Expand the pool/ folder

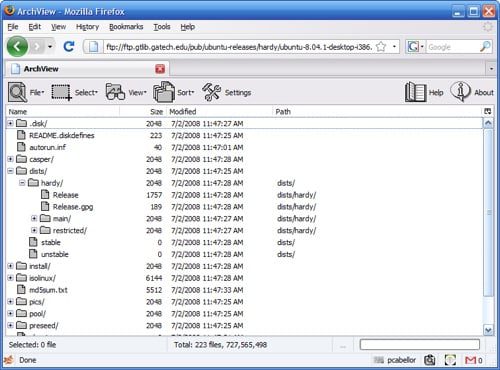pyautogui.click(x=11, y=313)
